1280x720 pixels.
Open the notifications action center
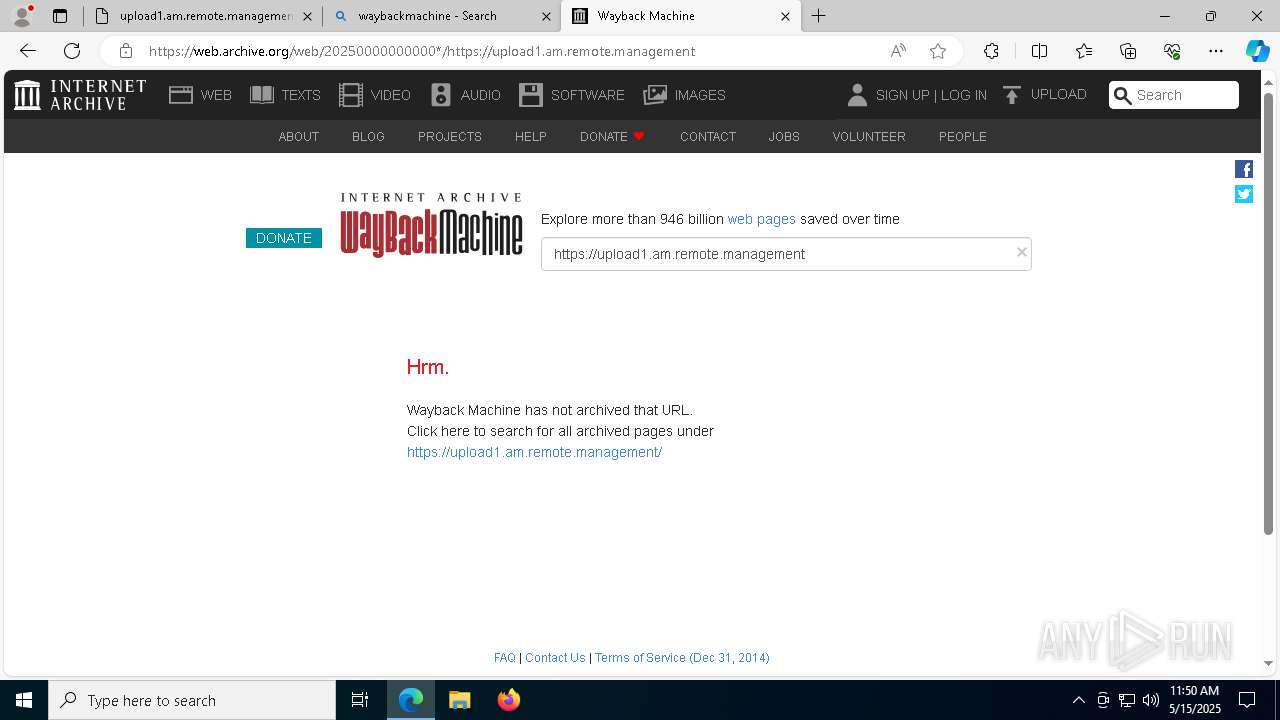(1247, 700)
